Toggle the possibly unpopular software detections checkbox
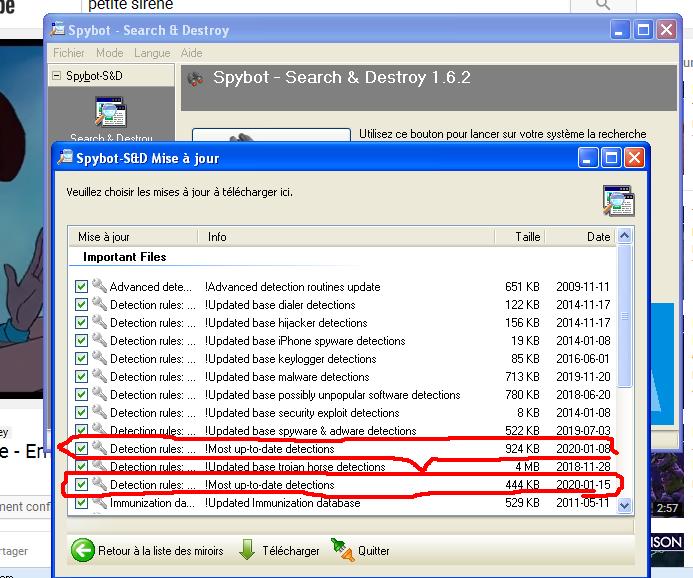The image size is (693, 578). pos(81,395)
